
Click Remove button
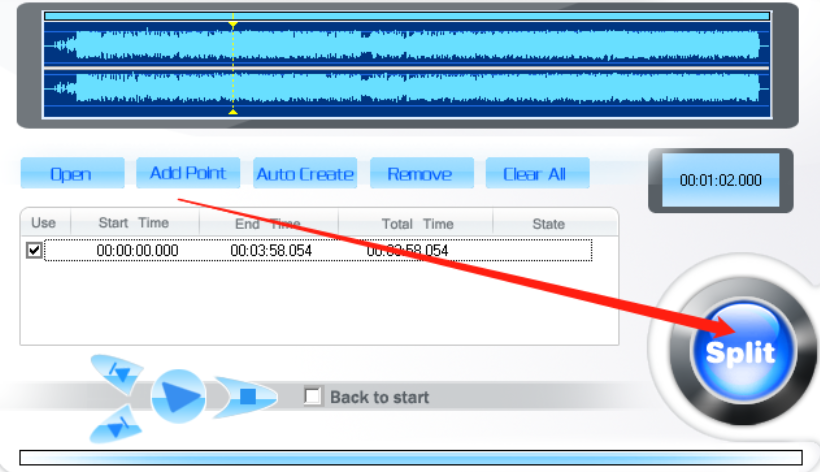click(x=422, y=173)
